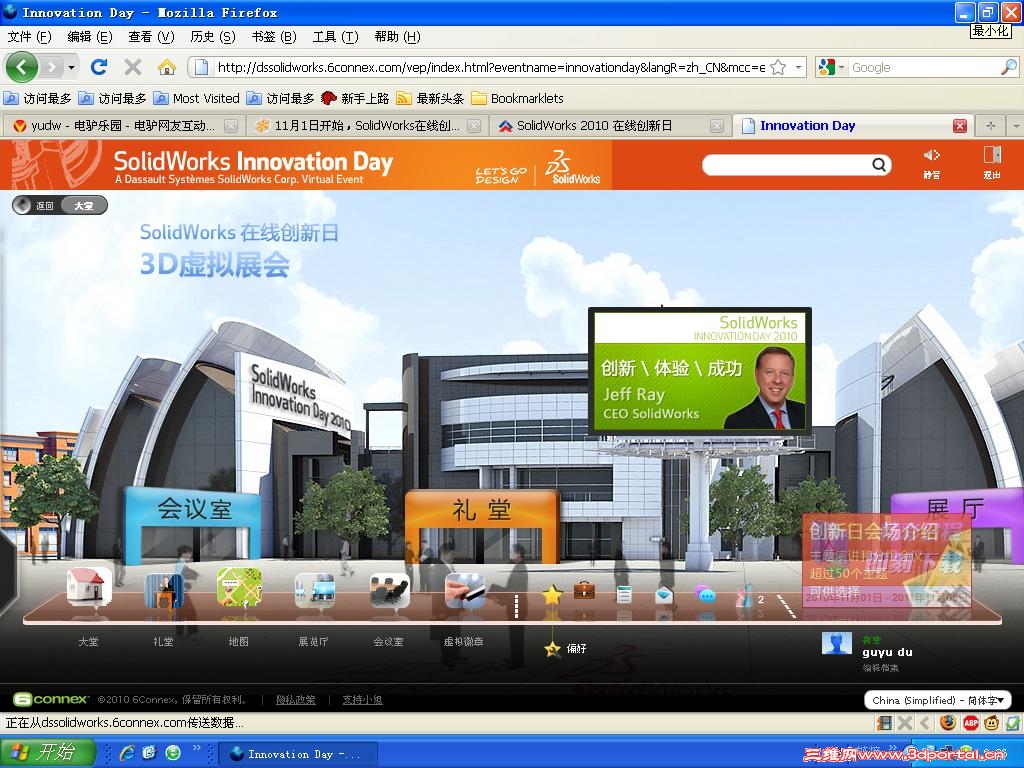Viewport: 1024px width, 768px height.
Task: Click the guyu du user avatar
Action: click(837, 643)
